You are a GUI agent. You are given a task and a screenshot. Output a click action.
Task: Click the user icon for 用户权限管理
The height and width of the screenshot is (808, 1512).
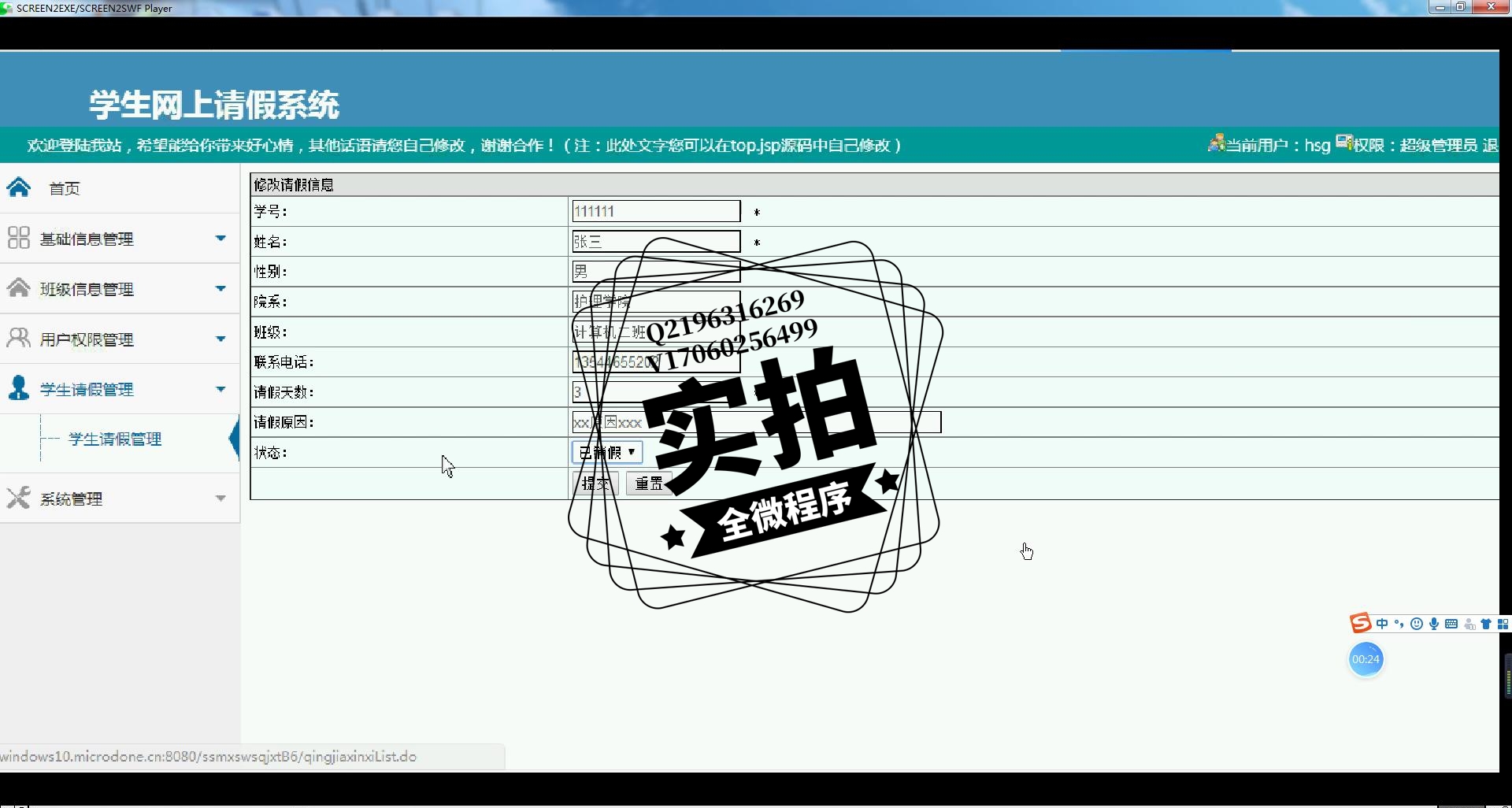tap(19, 338)
